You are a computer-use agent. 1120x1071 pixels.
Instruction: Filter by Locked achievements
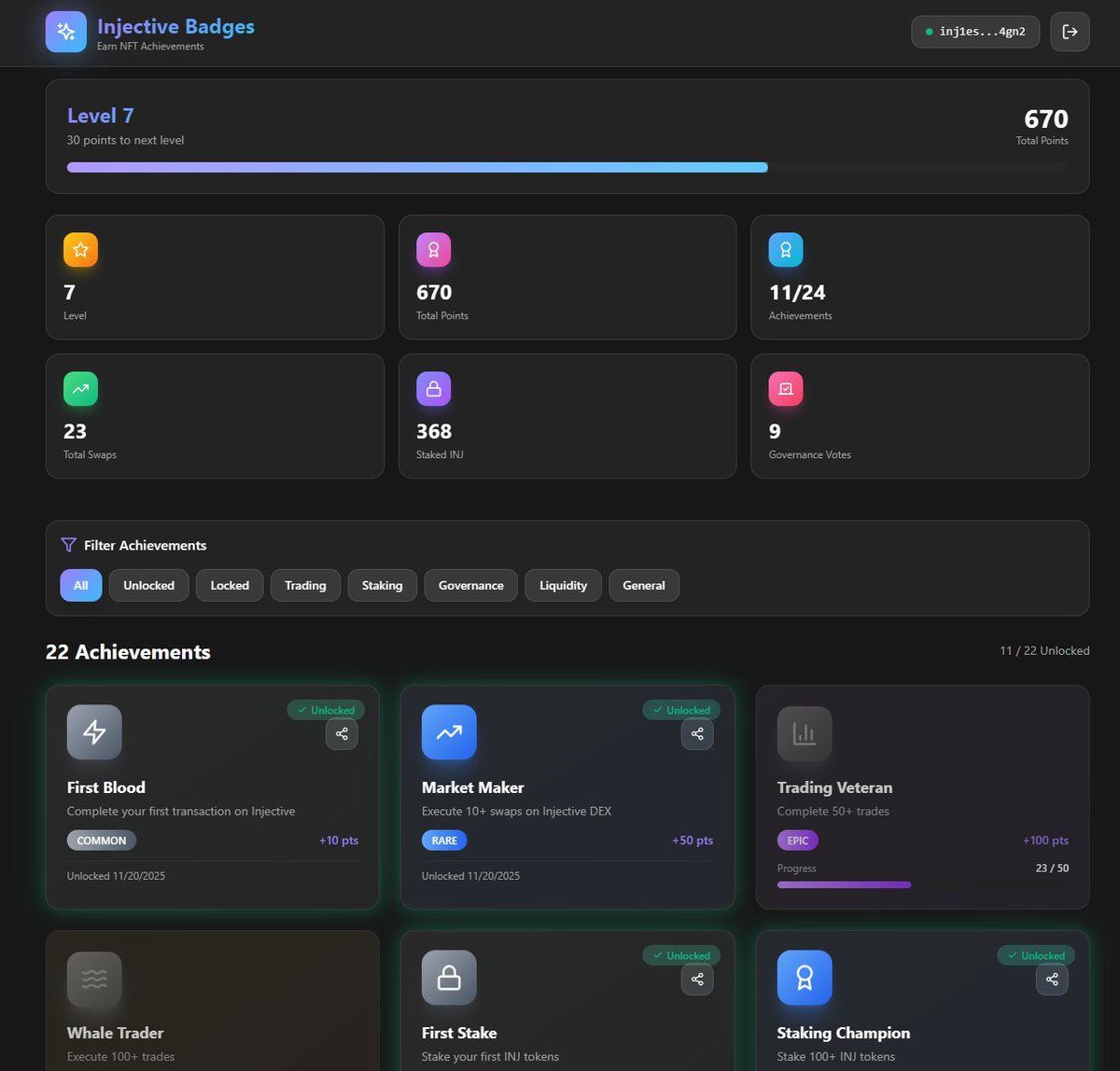230,586
